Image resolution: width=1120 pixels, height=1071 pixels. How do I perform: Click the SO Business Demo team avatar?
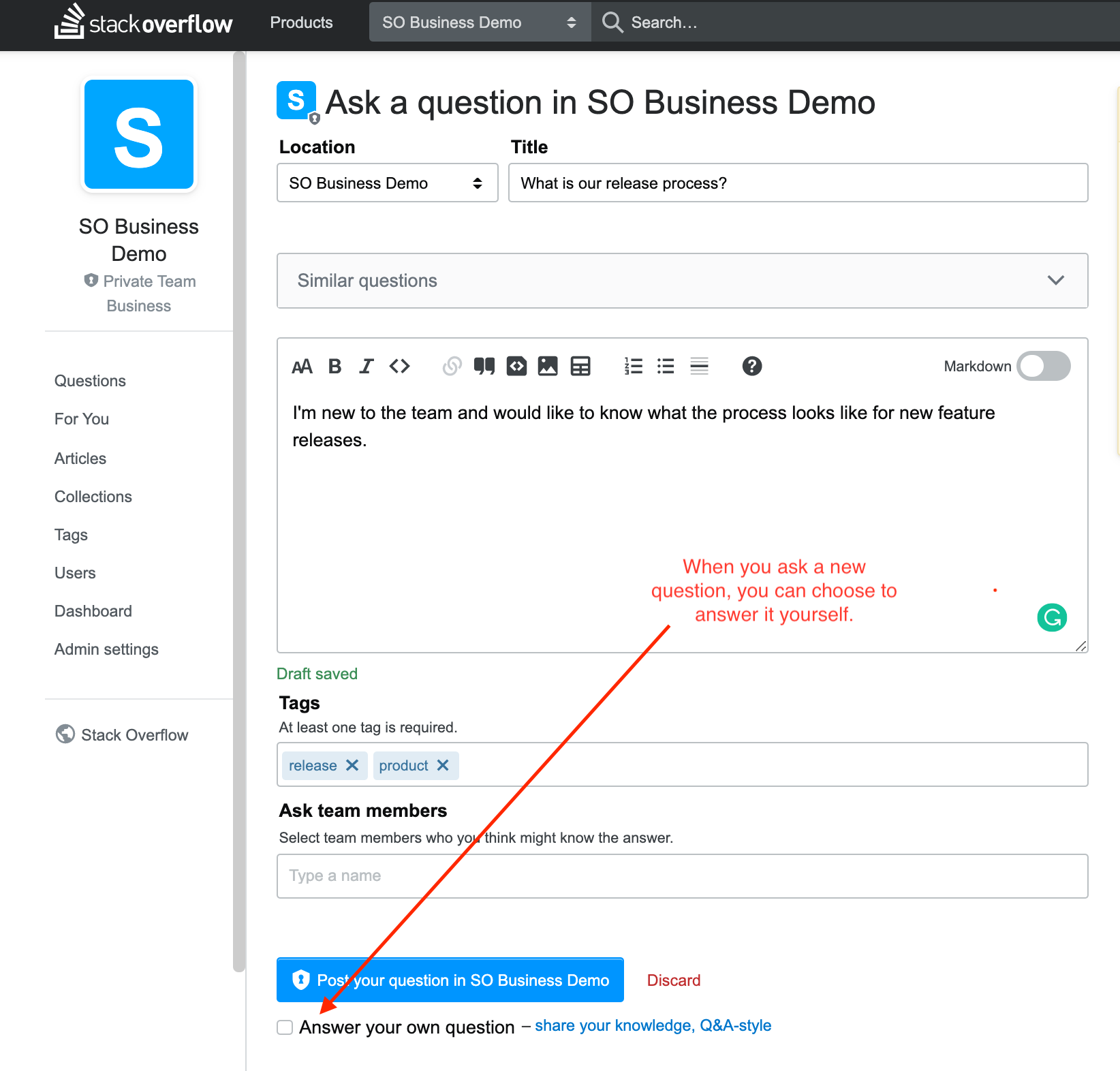pos(139,134)
